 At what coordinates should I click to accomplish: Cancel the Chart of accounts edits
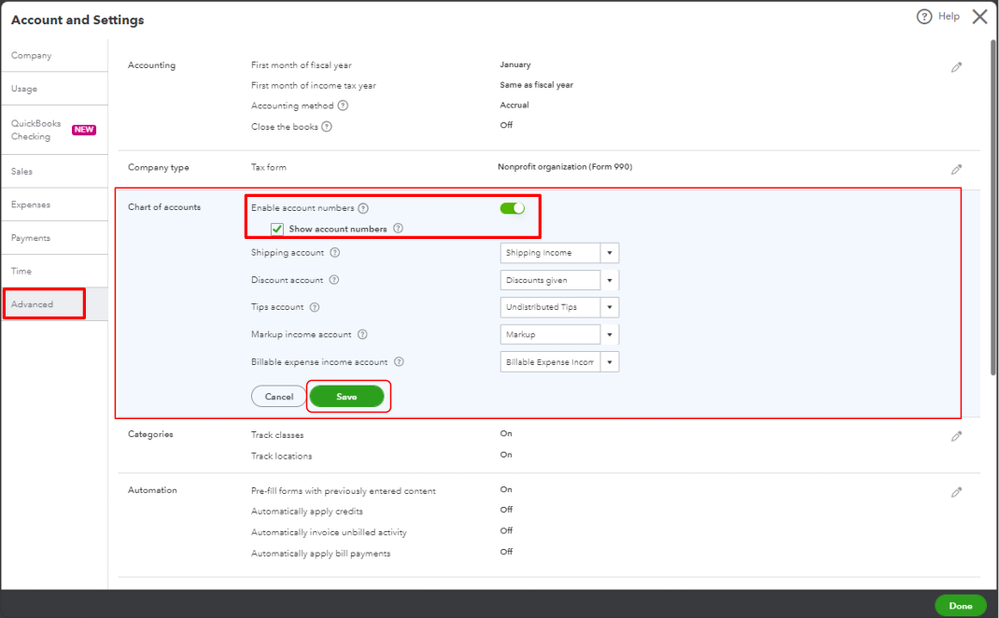point(278,396)
